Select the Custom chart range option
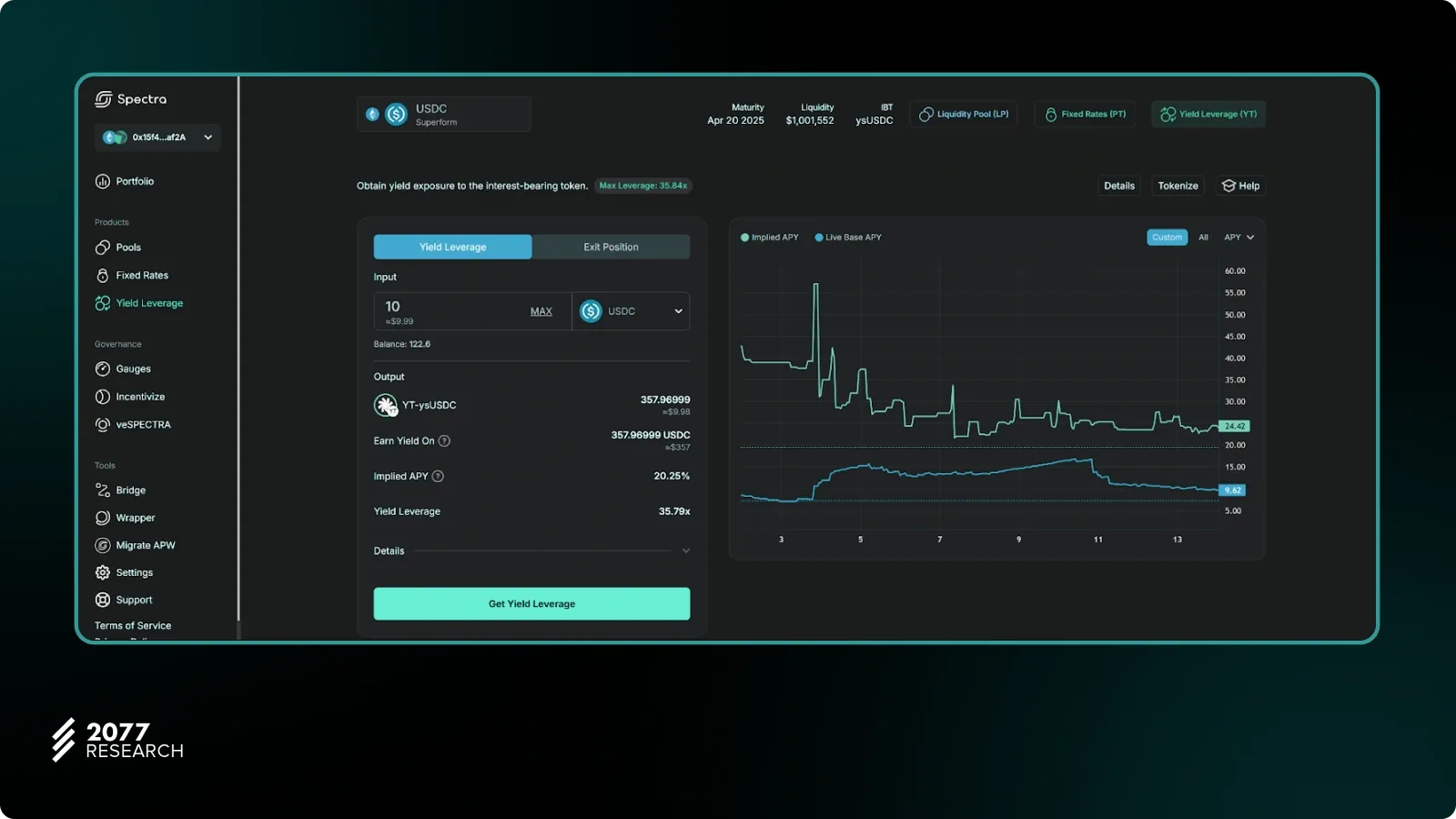The width and height of the screenshot is (1456, 819). pos(1167,238)
